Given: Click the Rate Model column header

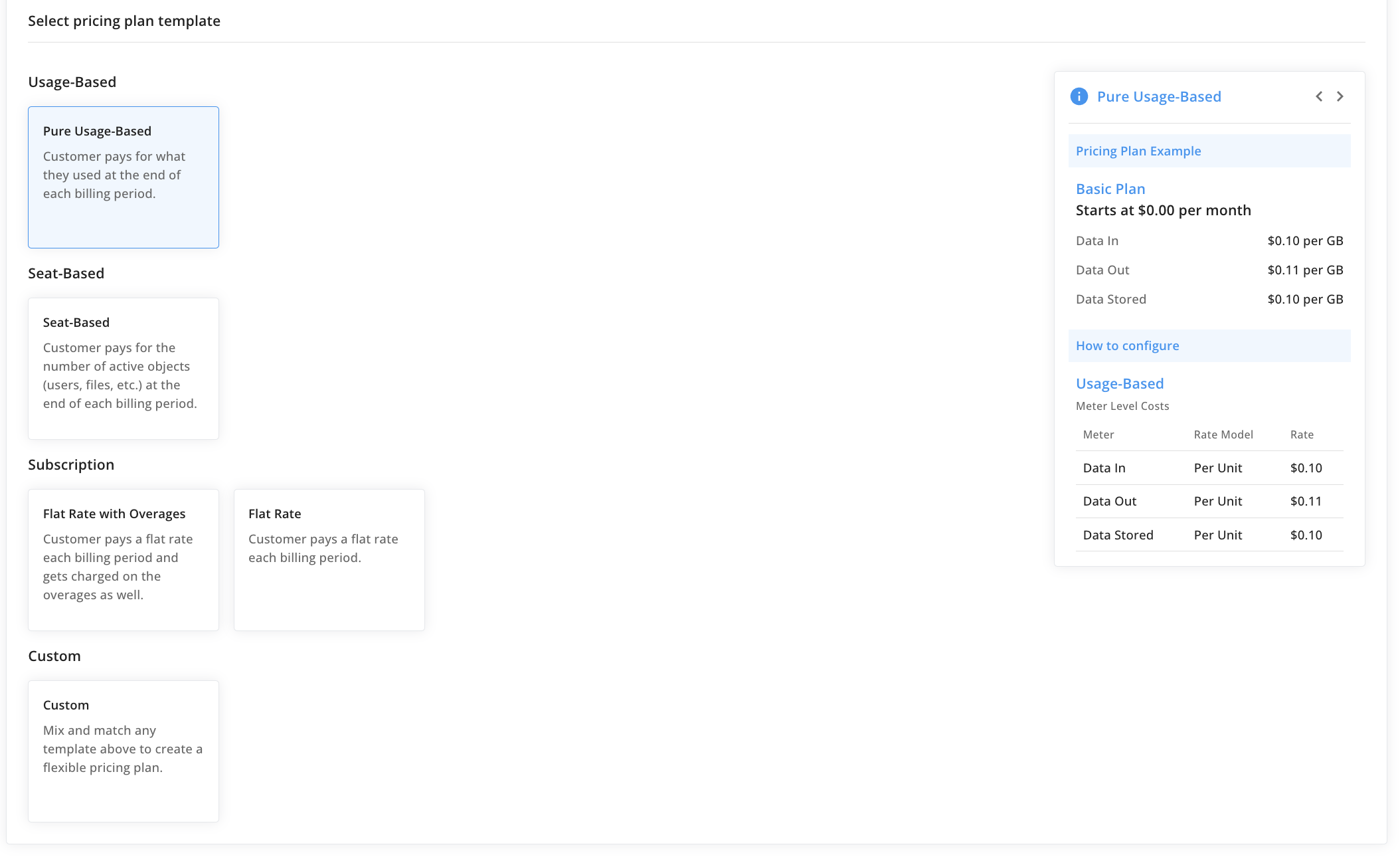Looking at the screenshot, I should click(1223, 435).
